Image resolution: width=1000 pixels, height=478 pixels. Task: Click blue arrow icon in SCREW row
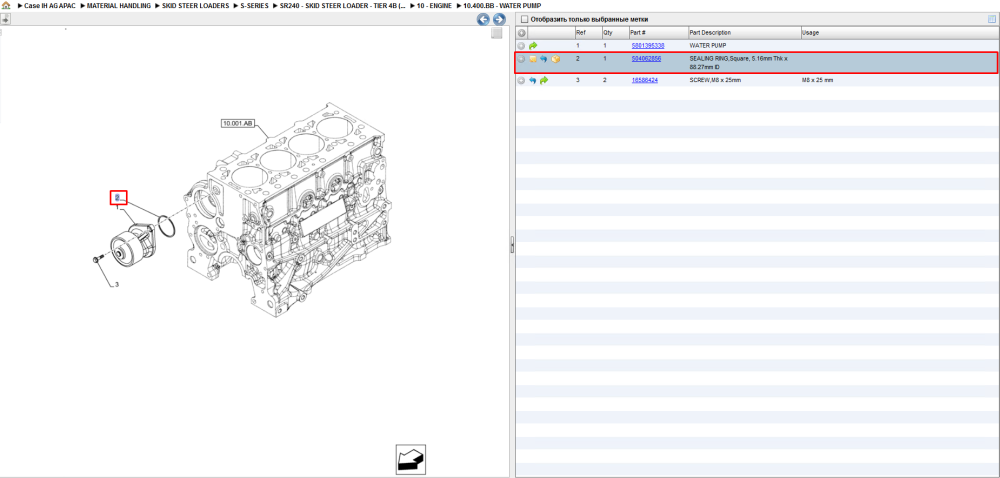point(533,80)
